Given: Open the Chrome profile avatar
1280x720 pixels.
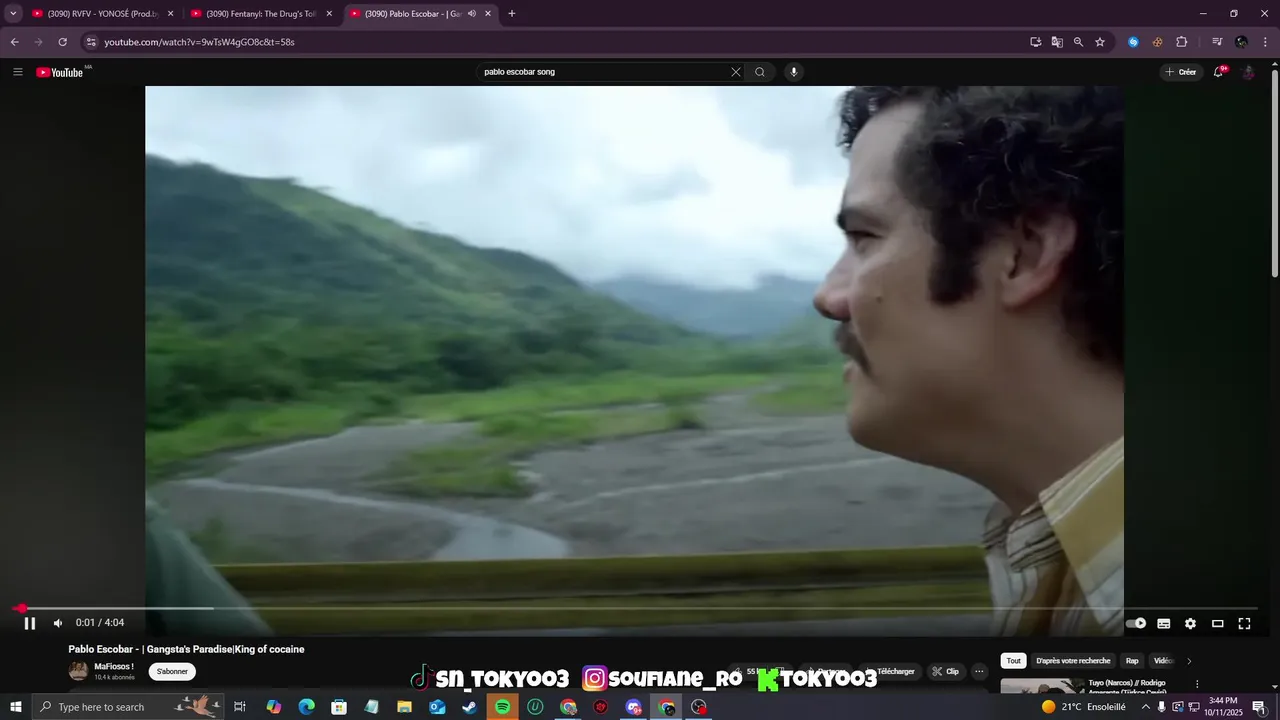Looking at the screenshot, I should coord(1241,42).
